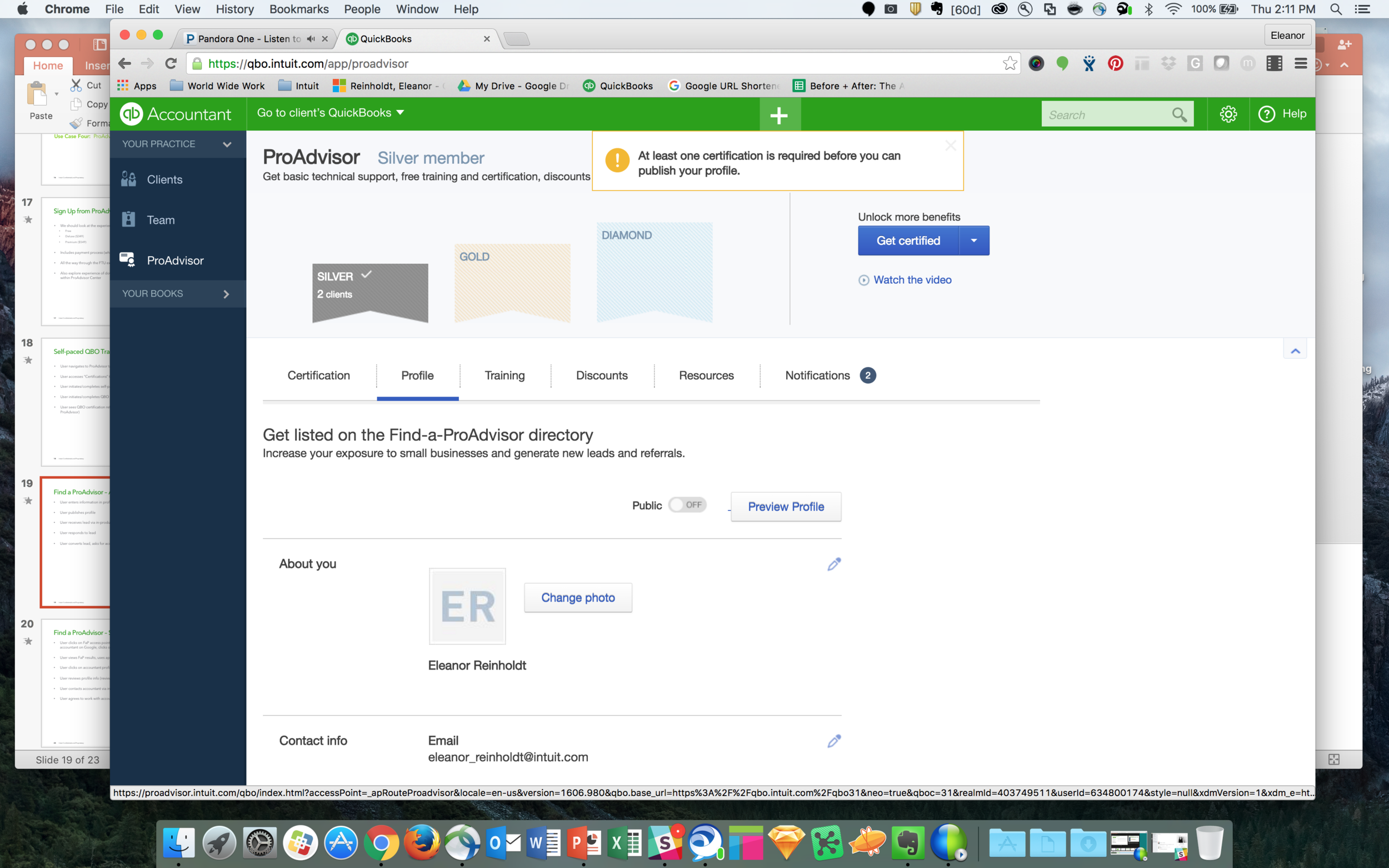The image size is (1389, 868).
Task: Expand the Go to client's QuickBooks dropdown
Action: pos(331,113)
